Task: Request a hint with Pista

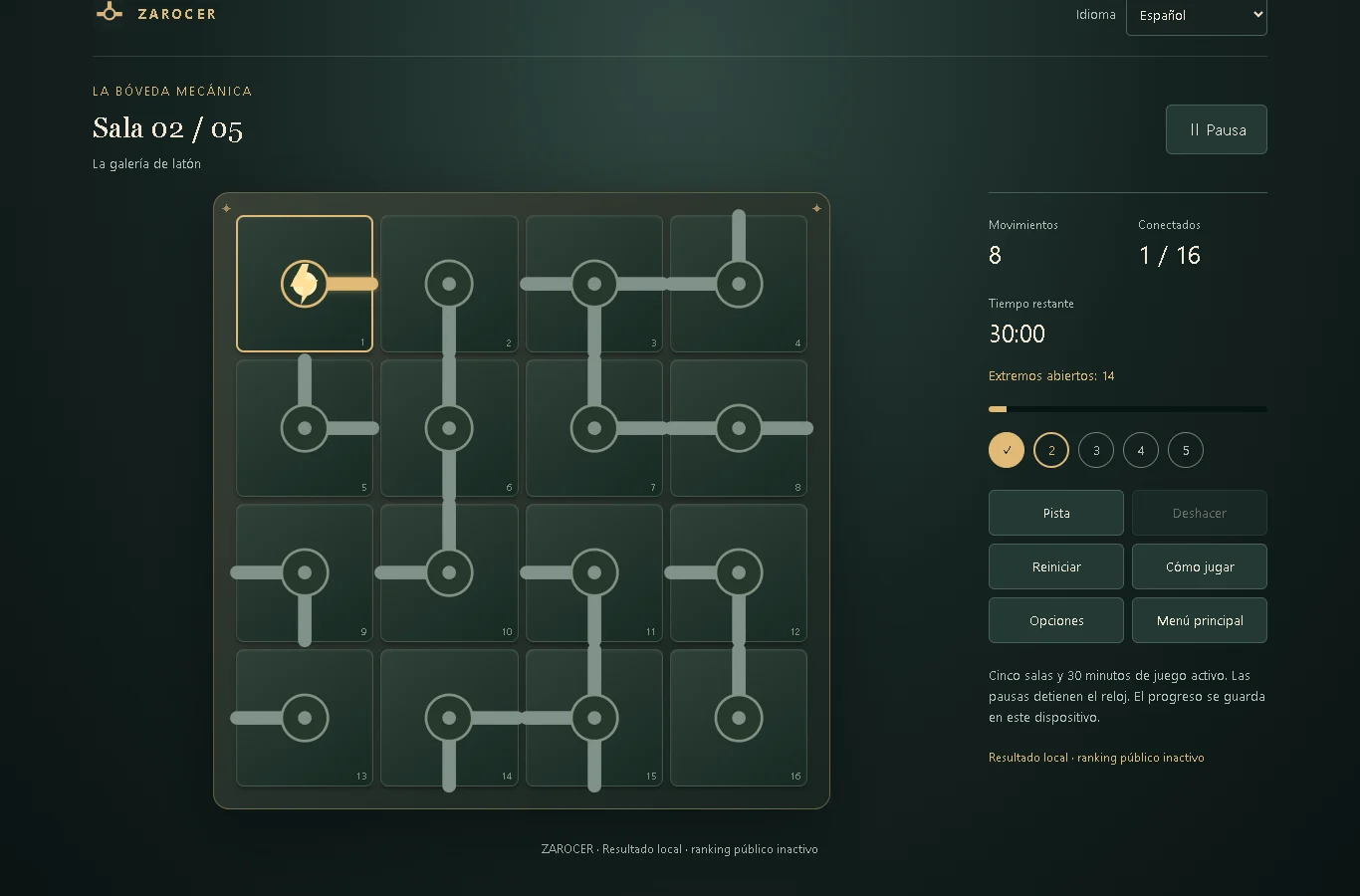Action: click(1056, 513)
